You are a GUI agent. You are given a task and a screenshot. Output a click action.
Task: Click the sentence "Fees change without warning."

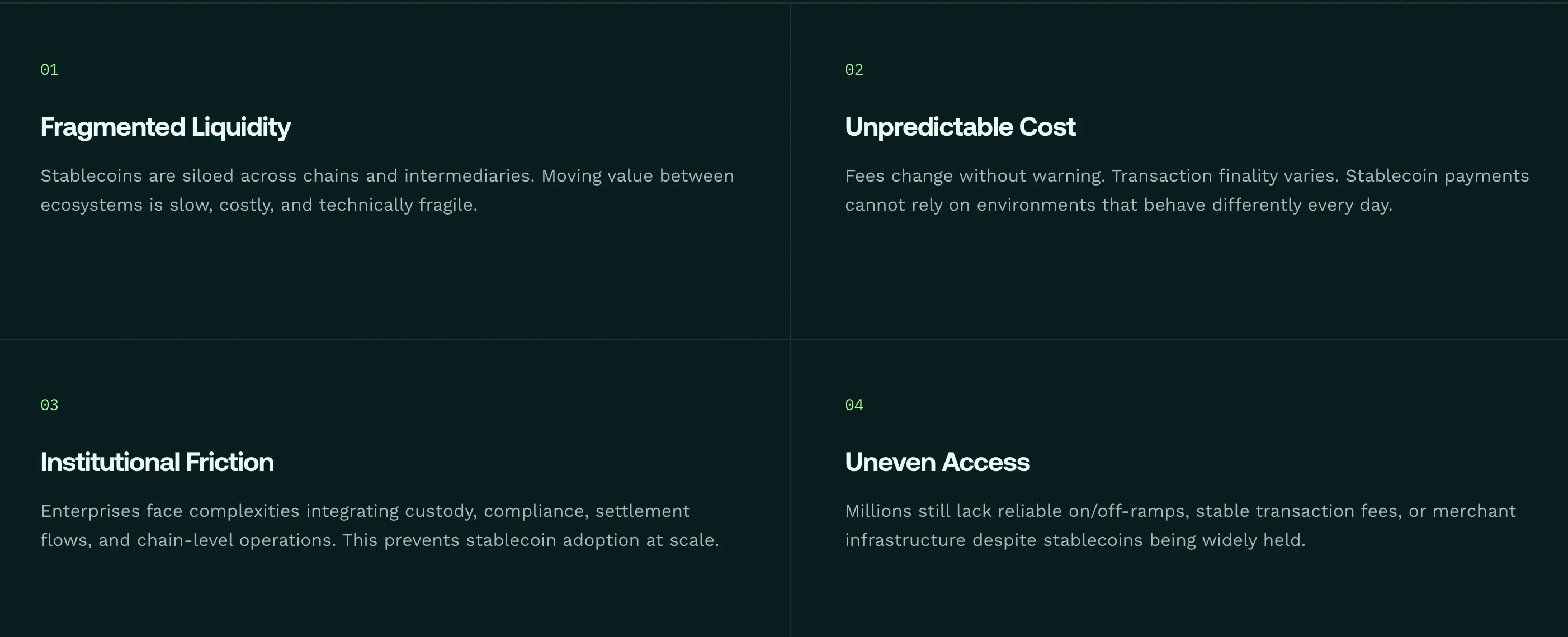point(975,176)
